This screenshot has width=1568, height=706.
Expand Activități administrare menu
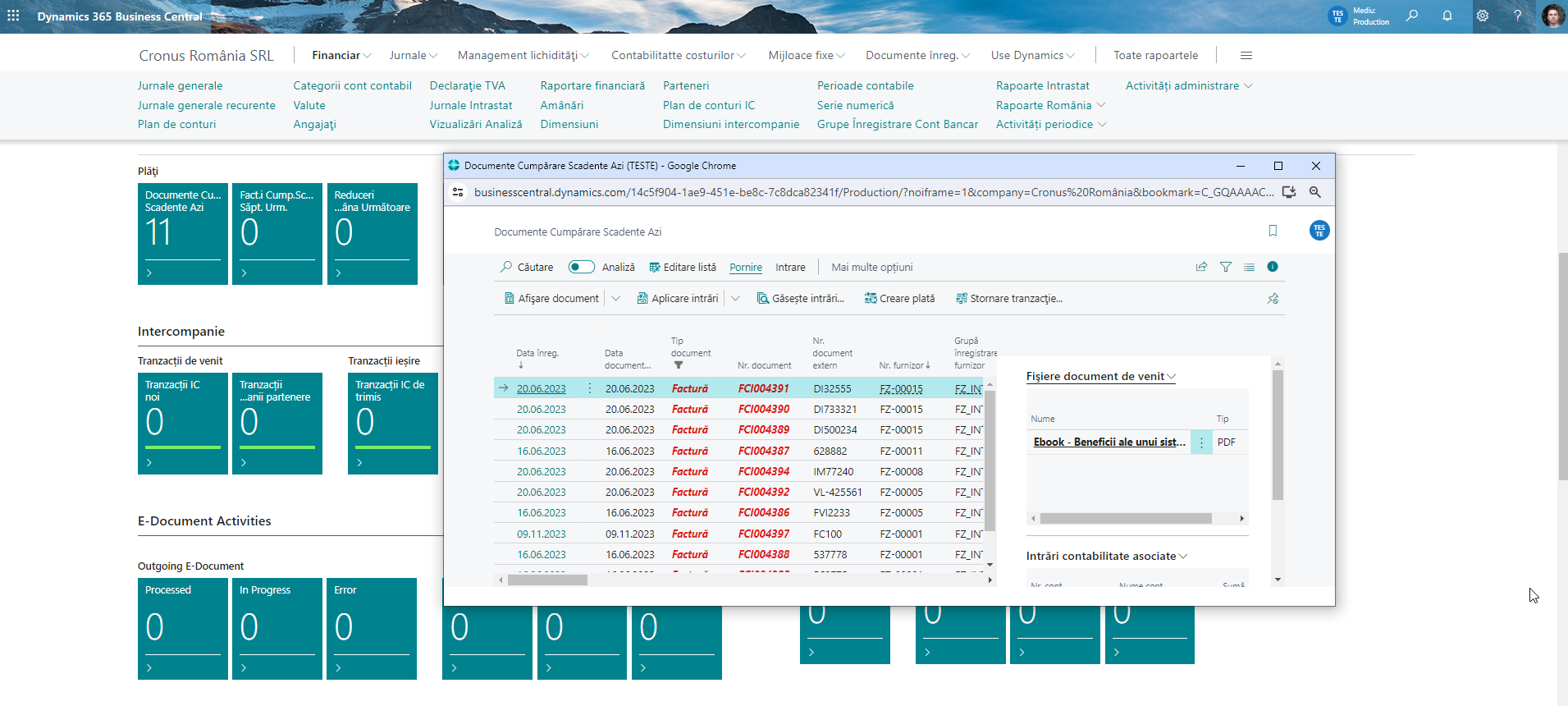tap(1188, 85)
